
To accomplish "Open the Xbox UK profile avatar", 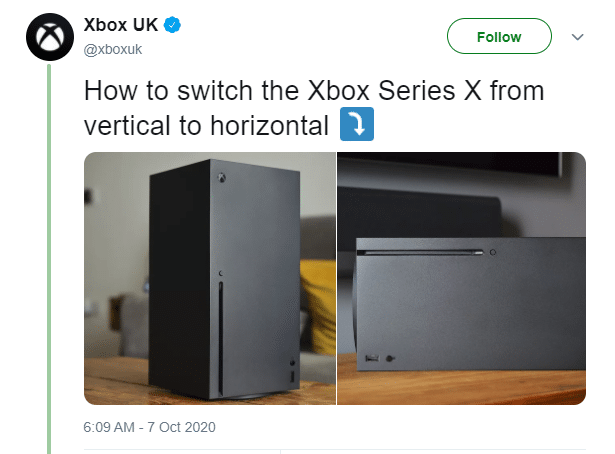I will pos(50,37).
